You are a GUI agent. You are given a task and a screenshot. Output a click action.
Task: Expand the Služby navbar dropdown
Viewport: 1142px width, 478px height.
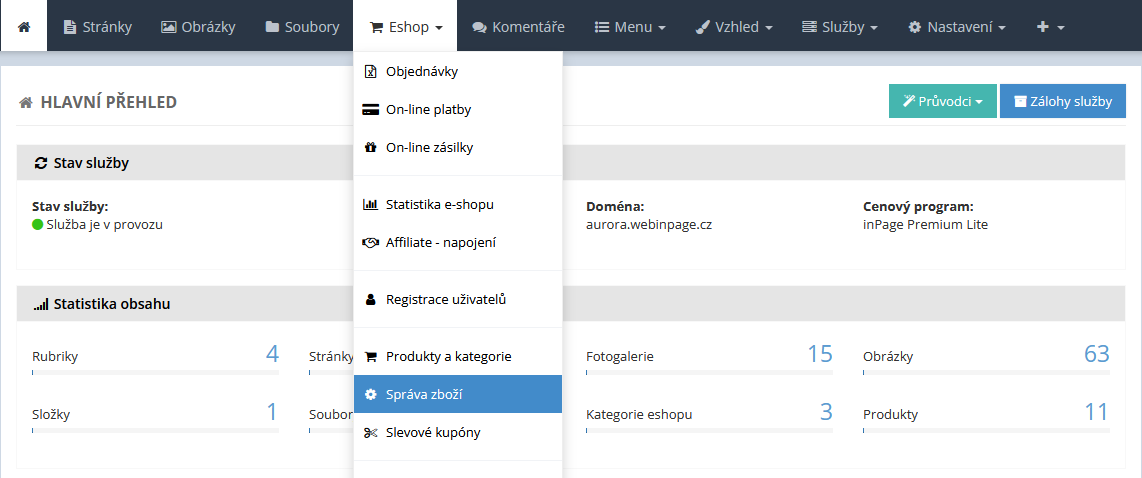point(840,27)
